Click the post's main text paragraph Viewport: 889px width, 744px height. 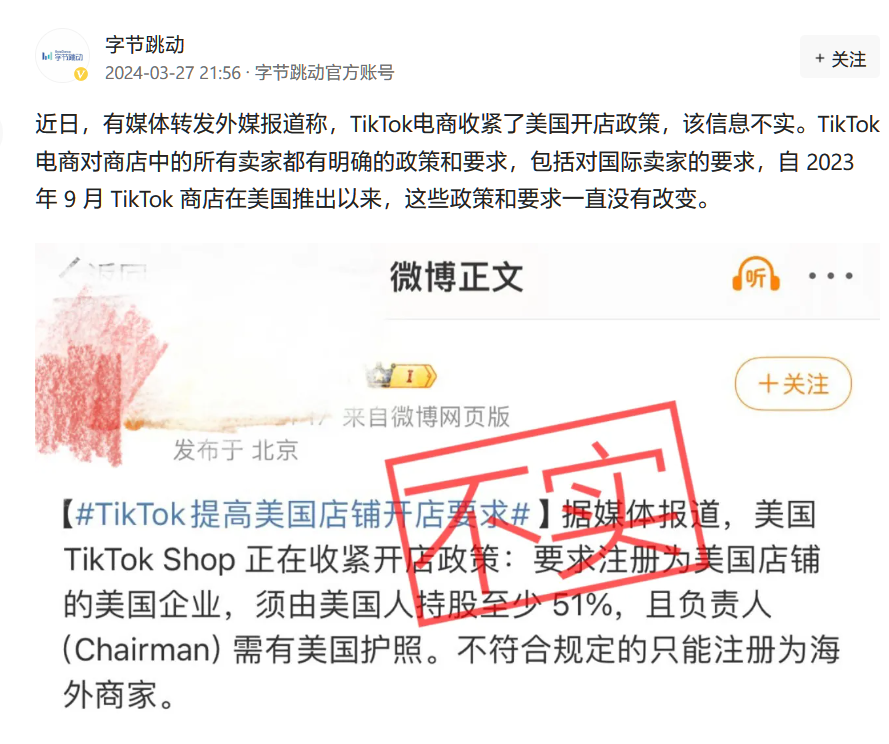(457, 161)
